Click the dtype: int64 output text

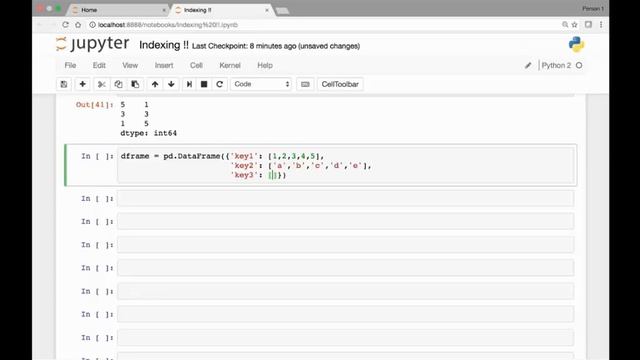(x=149, y=133)
